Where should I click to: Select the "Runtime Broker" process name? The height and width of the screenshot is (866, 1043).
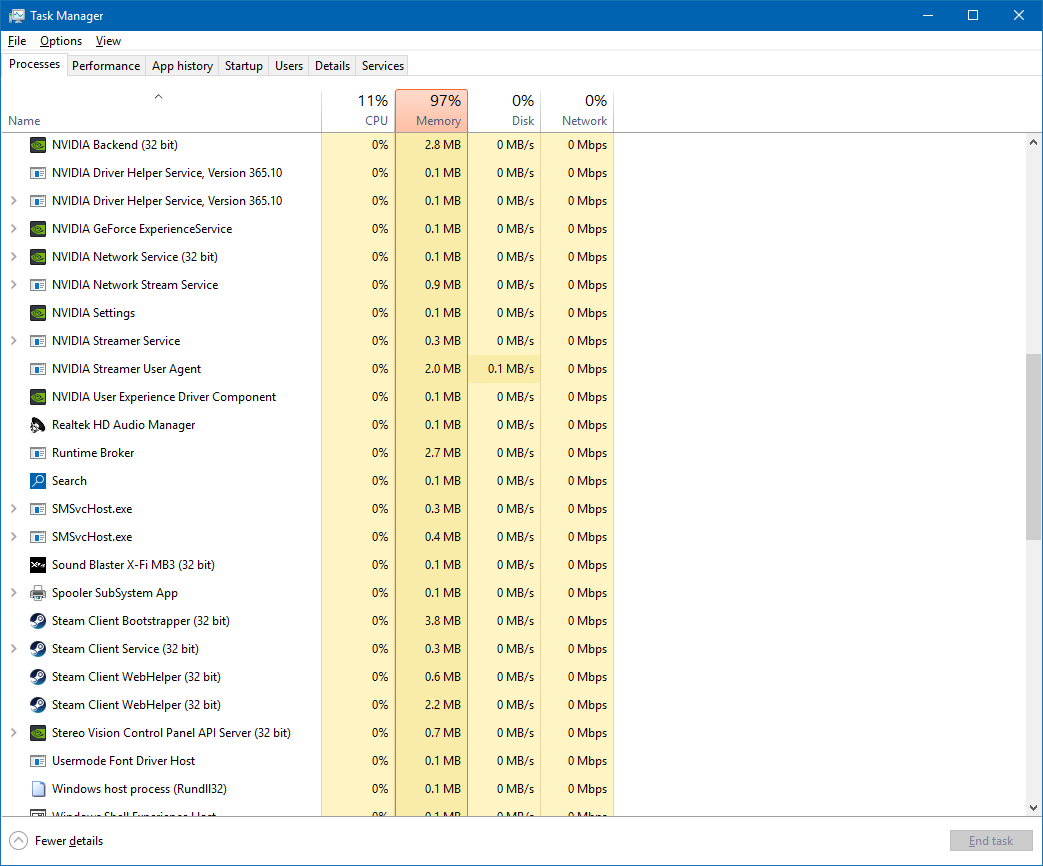[x=93, y=453]
